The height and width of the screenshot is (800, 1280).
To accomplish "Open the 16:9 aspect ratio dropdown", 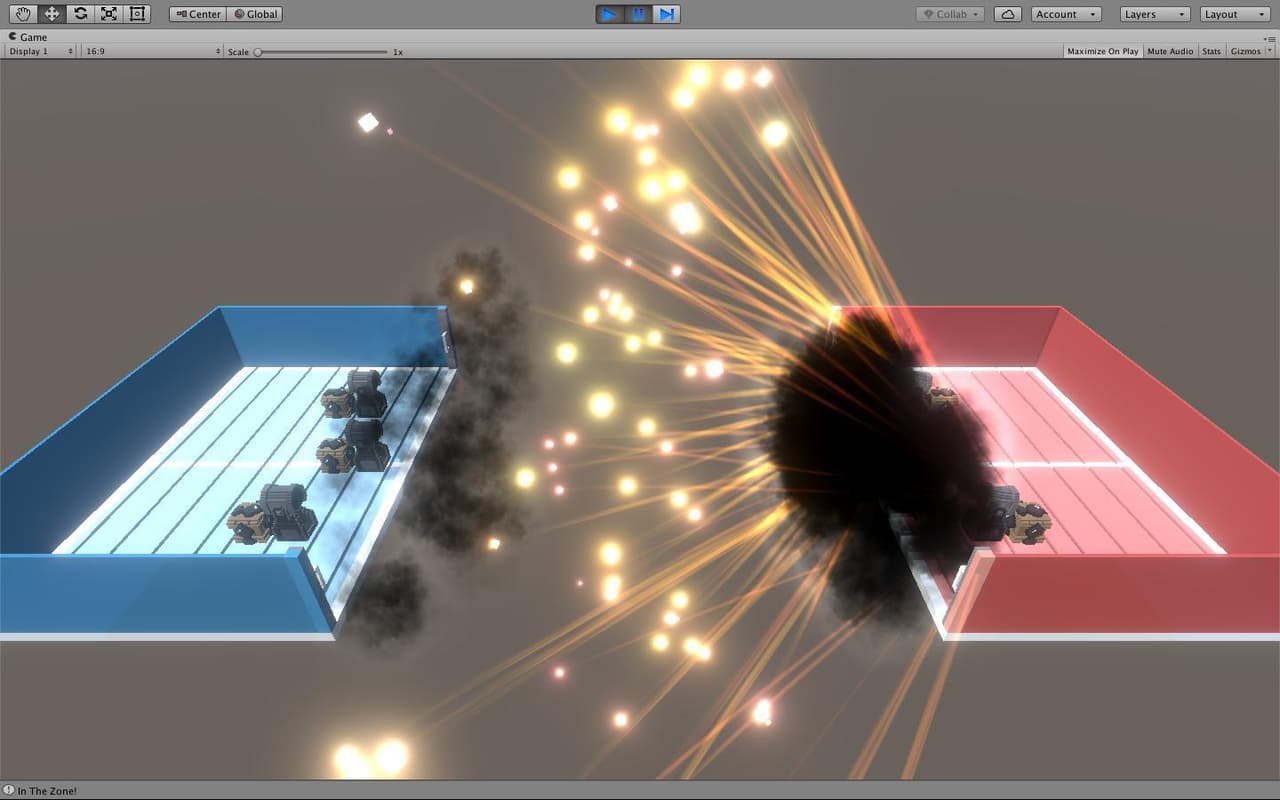I will point(152,51).
